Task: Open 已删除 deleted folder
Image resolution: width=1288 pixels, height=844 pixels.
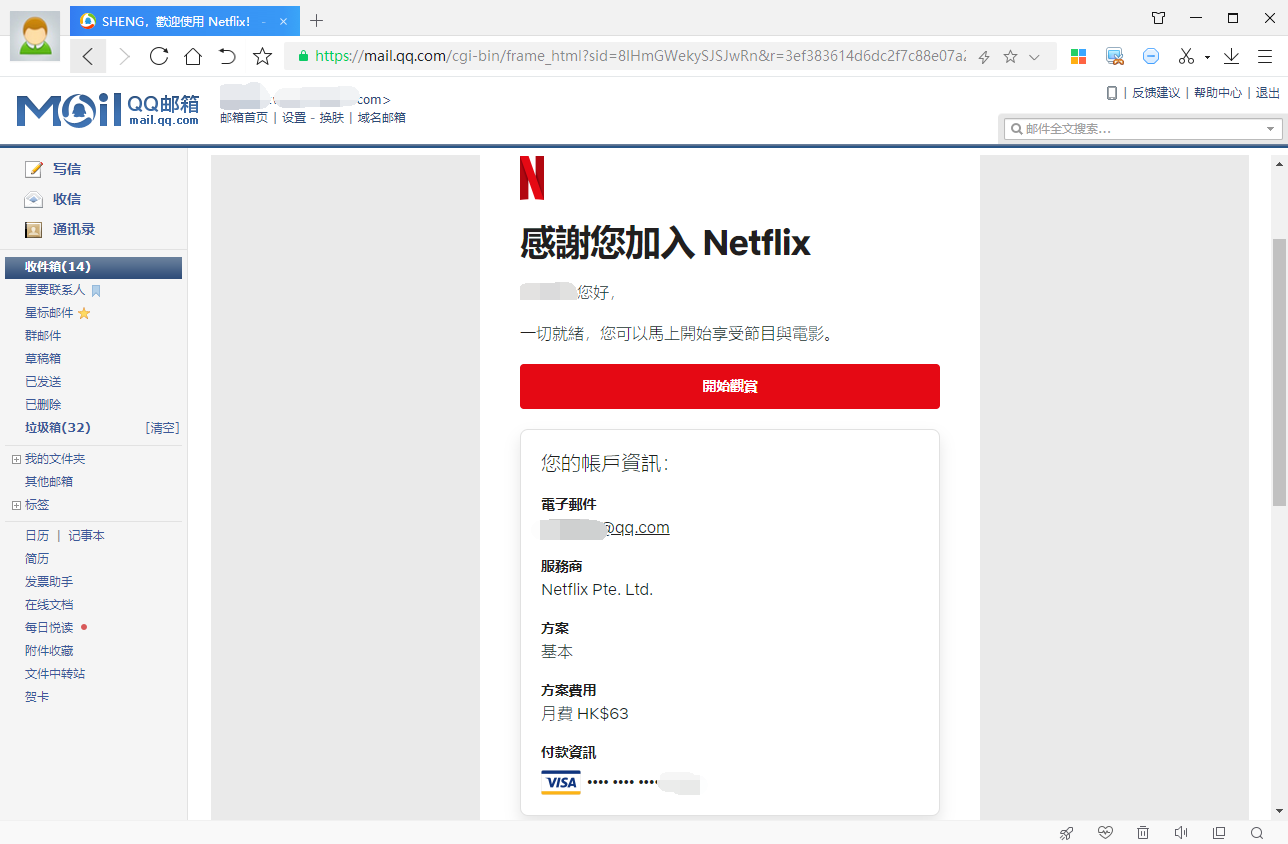Action: pyautogui.click(x=43, y=405)
